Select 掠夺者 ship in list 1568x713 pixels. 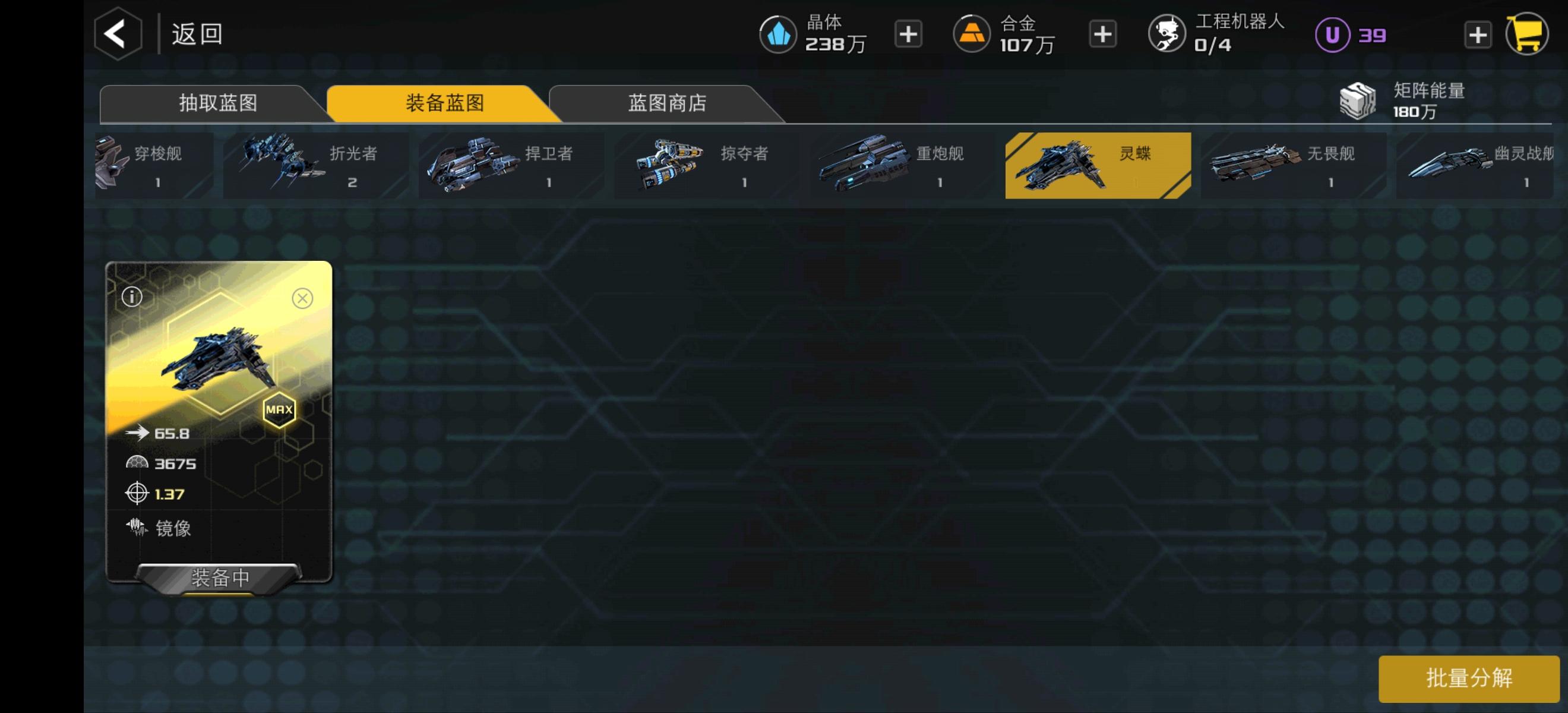(x=706, y=166)
